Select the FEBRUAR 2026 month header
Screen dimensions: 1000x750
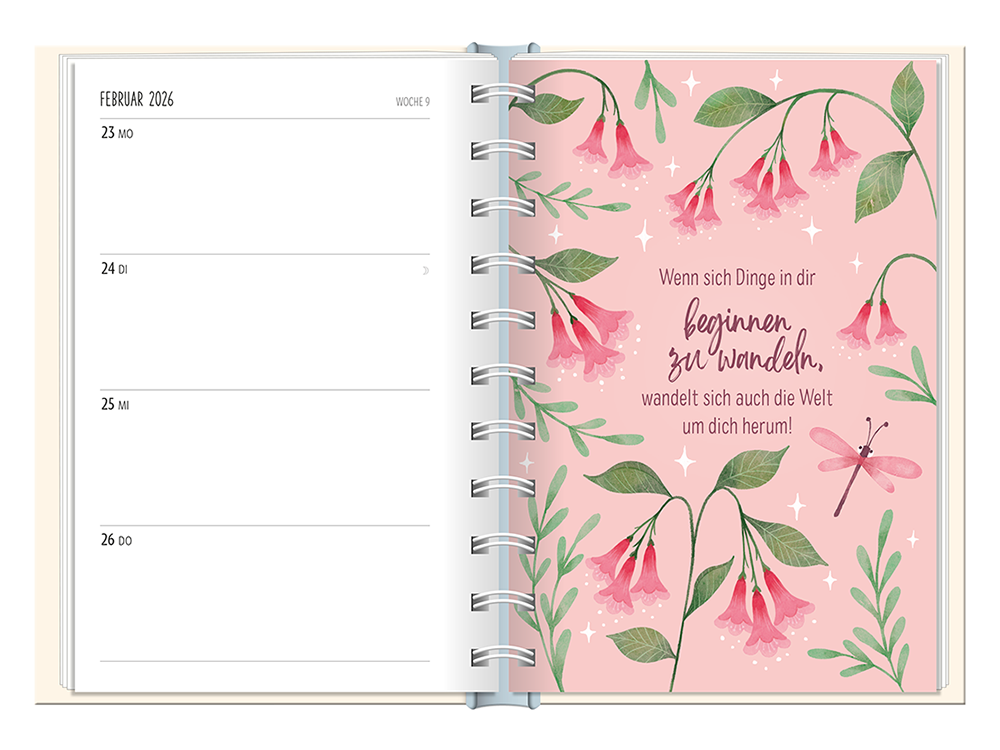click(137, 100)
